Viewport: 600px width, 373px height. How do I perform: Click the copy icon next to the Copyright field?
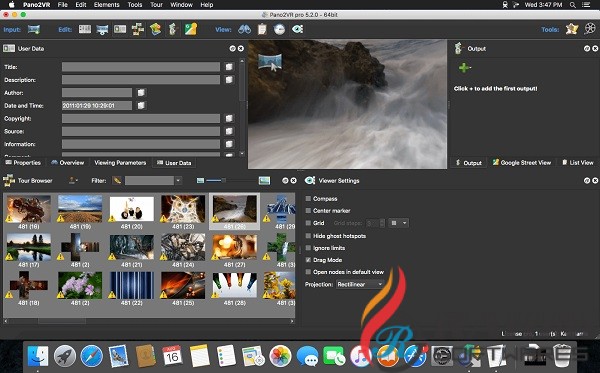(x=229, y=119)
